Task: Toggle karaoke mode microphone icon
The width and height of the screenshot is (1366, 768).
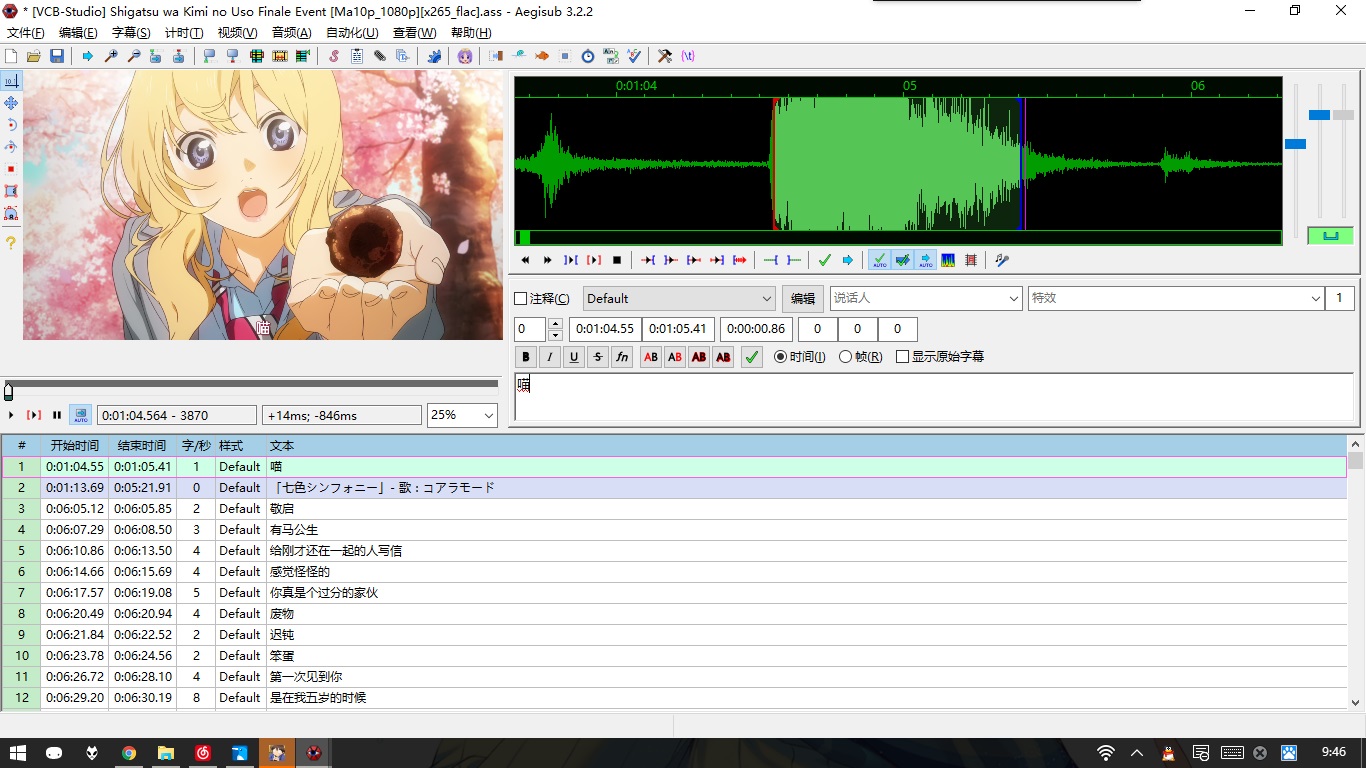Action: tap(1001, 260)
